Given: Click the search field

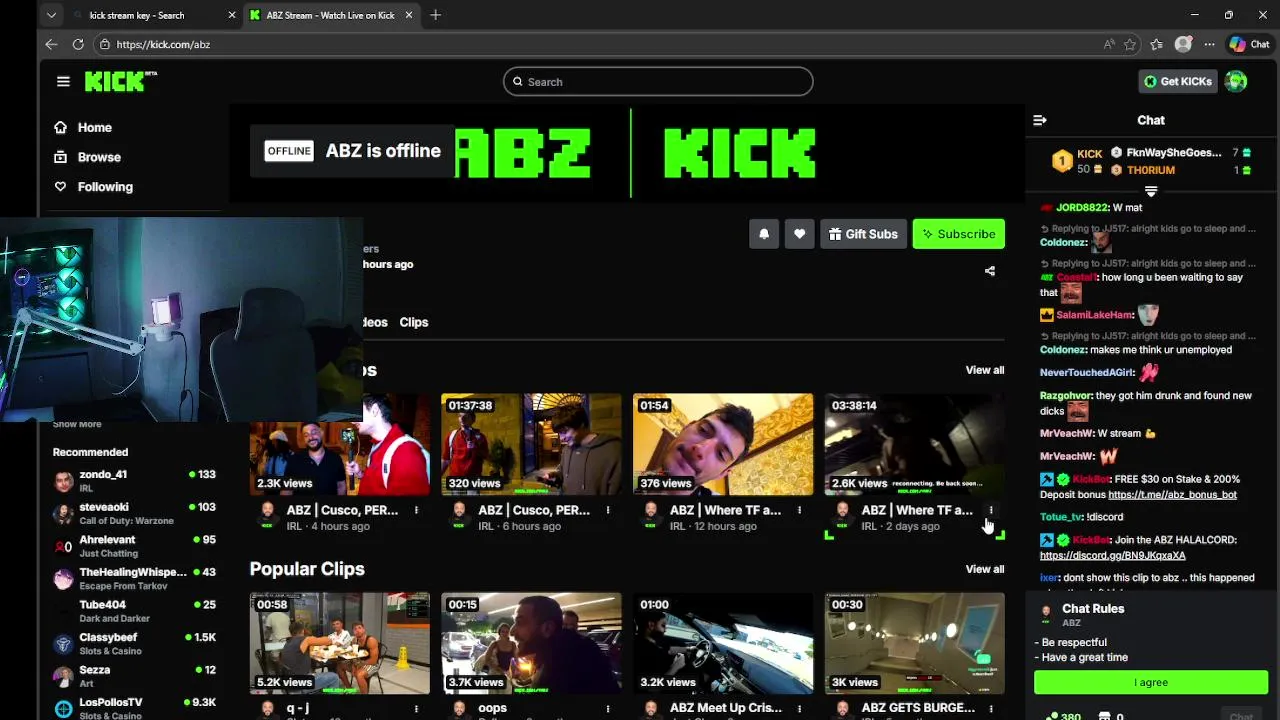Looking at the screenshot, I should [658, 82].
